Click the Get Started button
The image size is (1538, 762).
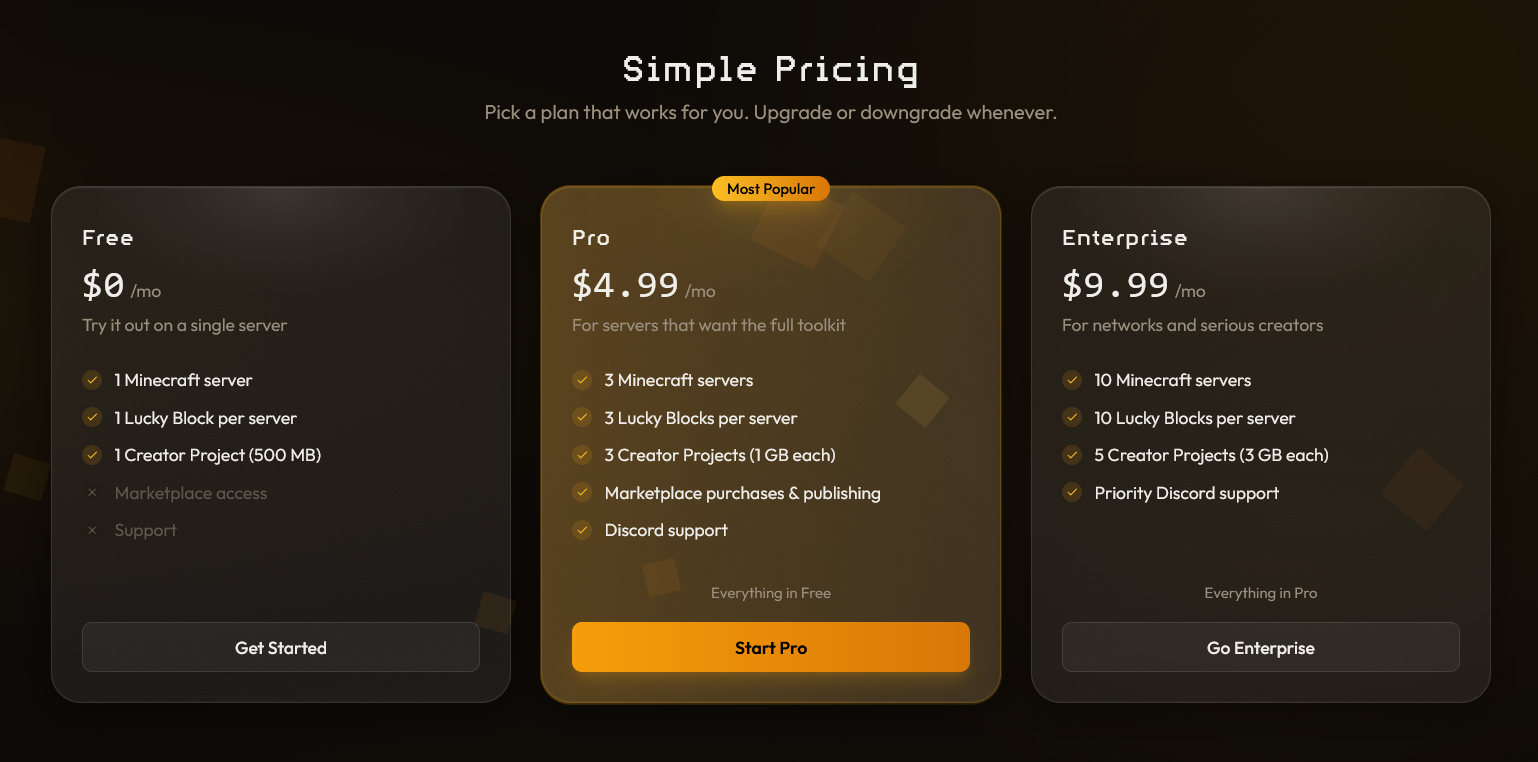tap(281, 648)
